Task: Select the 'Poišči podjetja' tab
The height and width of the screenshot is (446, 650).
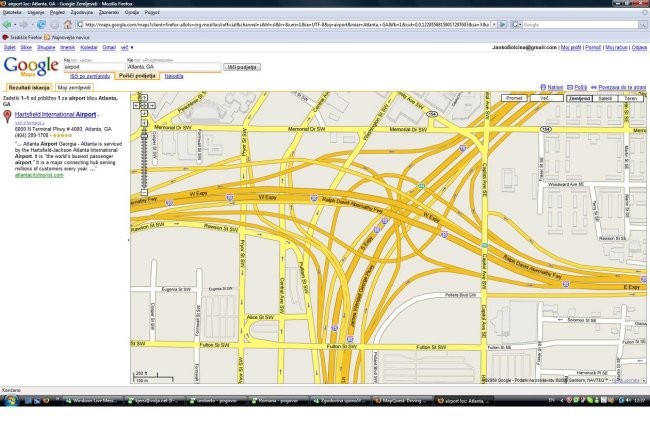Action: (x=137, y=76)
